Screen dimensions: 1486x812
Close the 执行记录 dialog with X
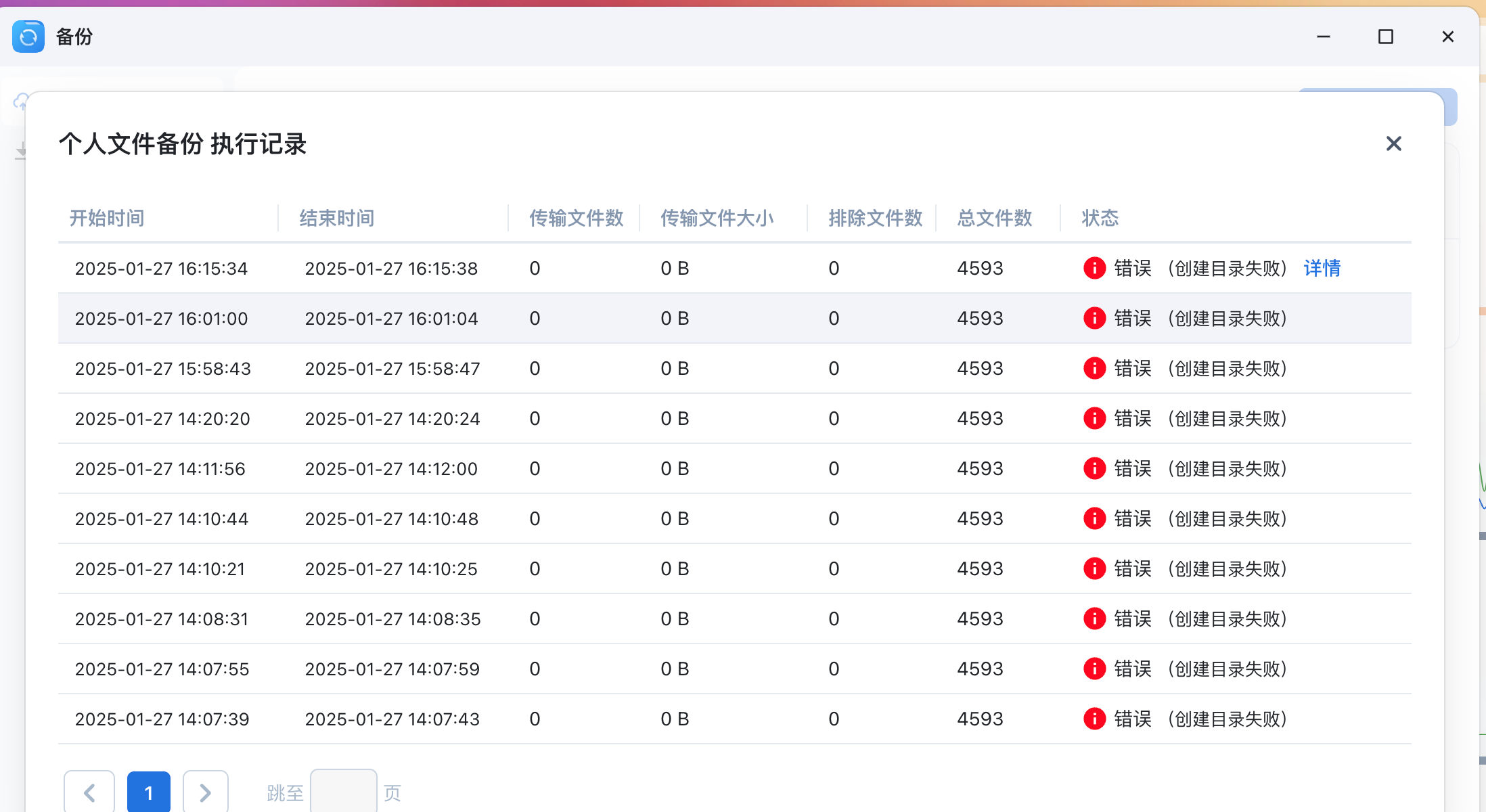tap(1393, 143)
